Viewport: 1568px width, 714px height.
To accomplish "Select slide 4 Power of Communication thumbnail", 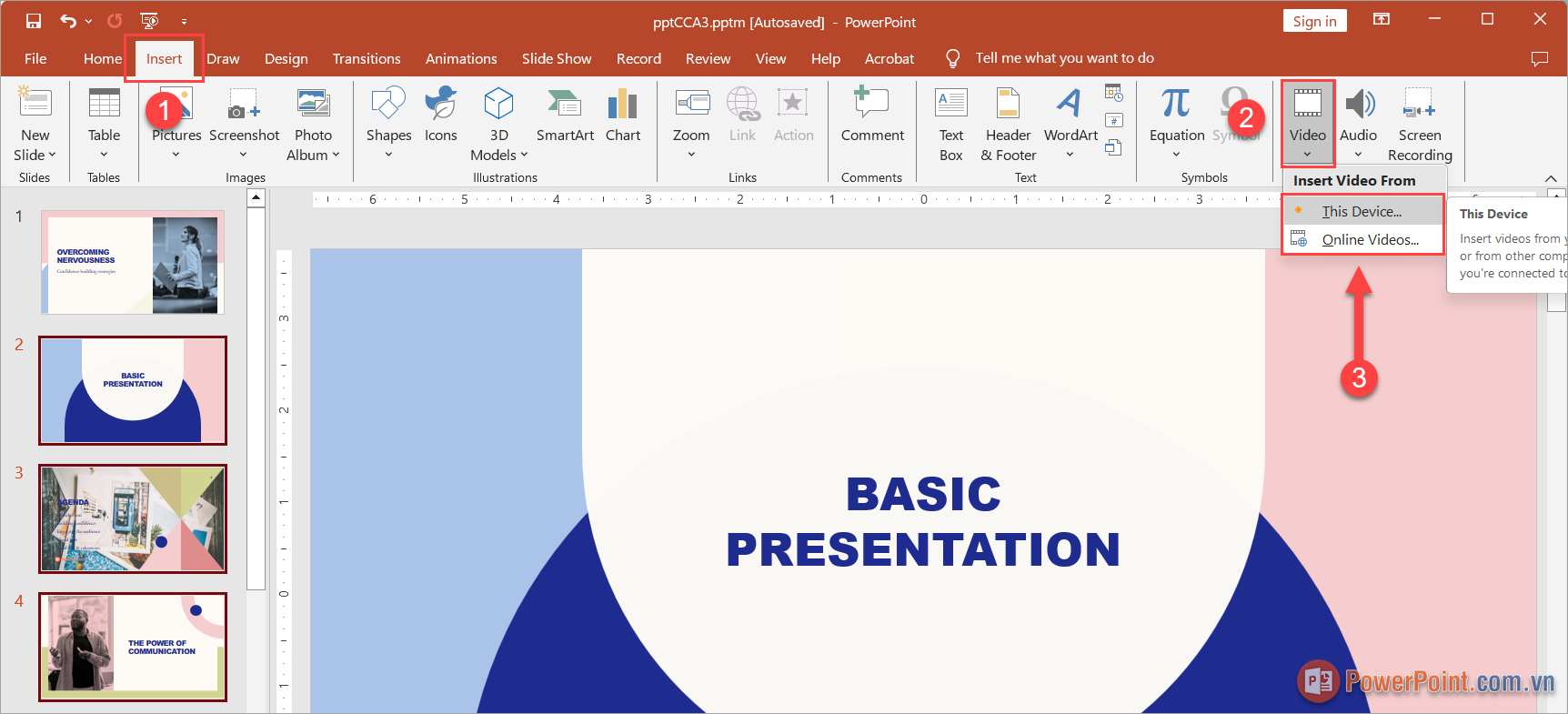I will click(x=133, y=647).
